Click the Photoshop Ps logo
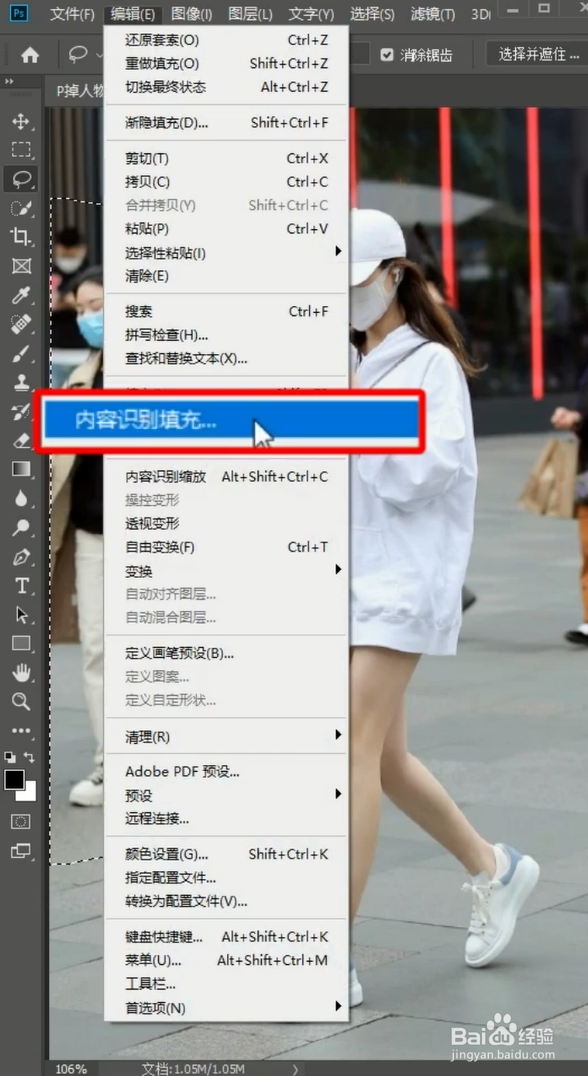This screenshot has height=1076, width=588. (20, 14)
